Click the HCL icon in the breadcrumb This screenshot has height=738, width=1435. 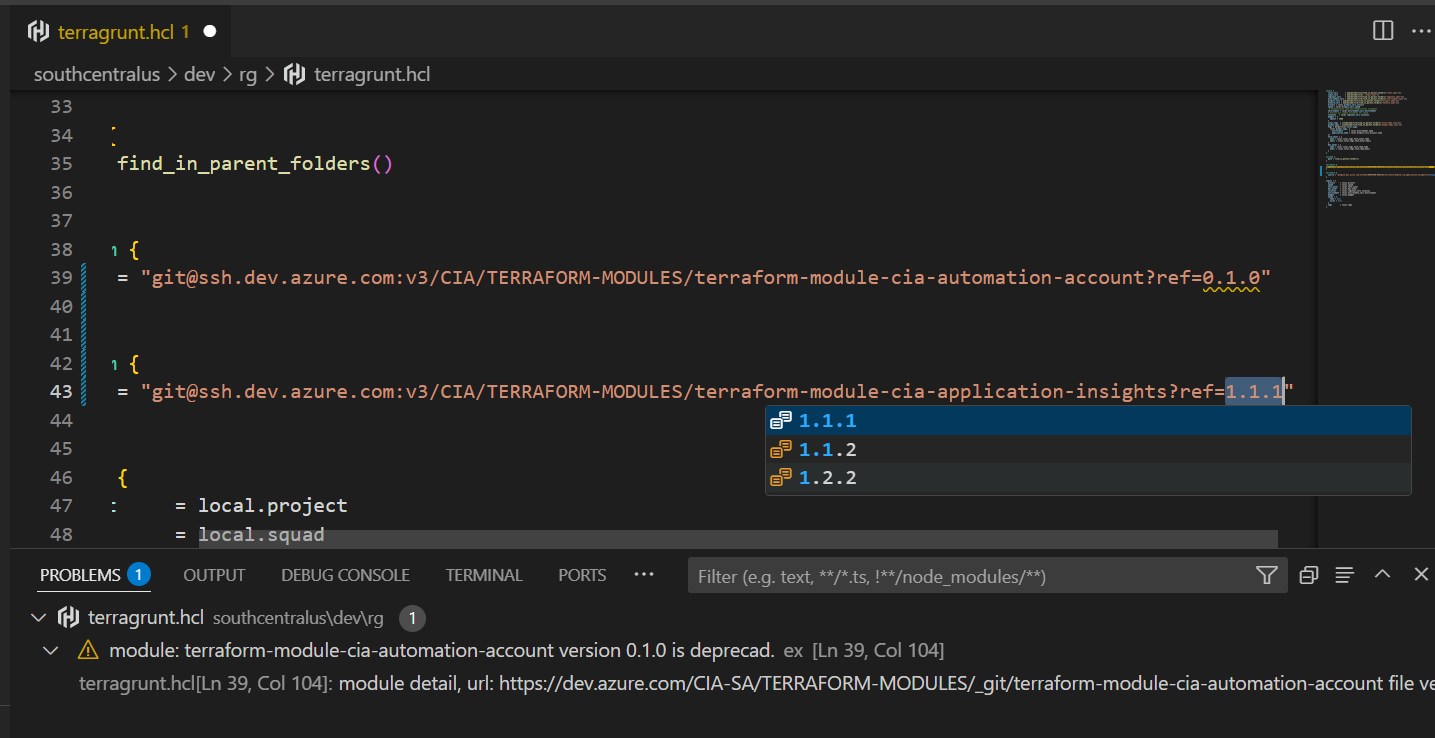pos(295,75)
